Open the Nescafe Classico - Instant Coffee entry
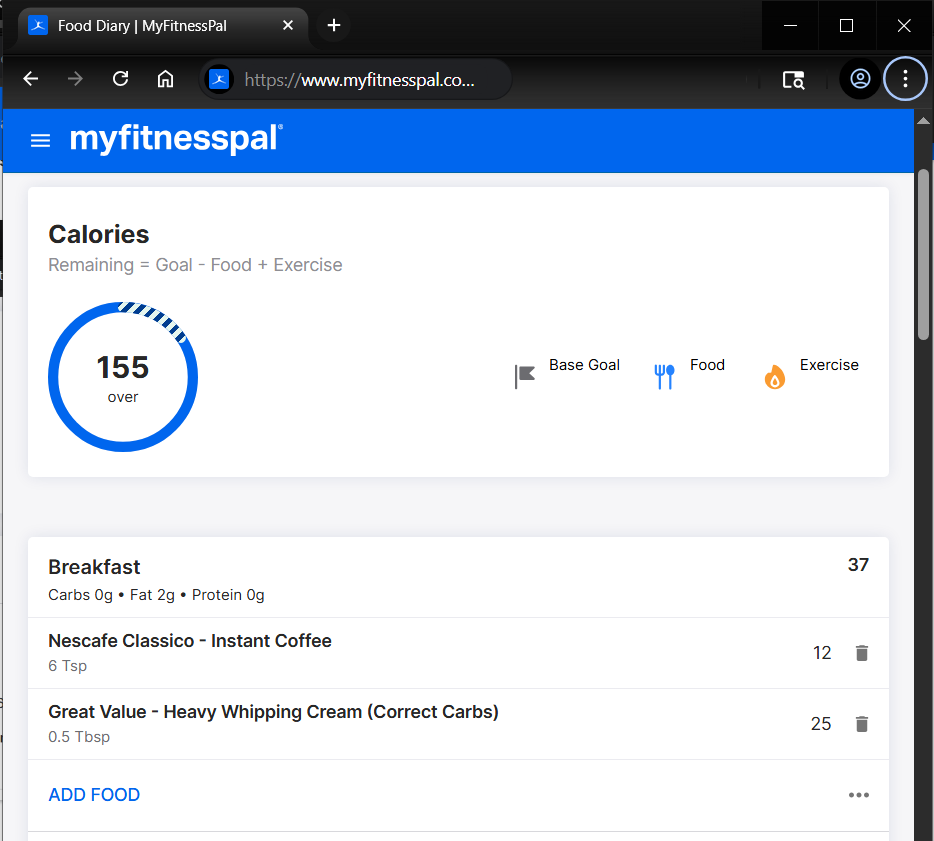Screen dimensions: 934x841 [x=190, y=641]
